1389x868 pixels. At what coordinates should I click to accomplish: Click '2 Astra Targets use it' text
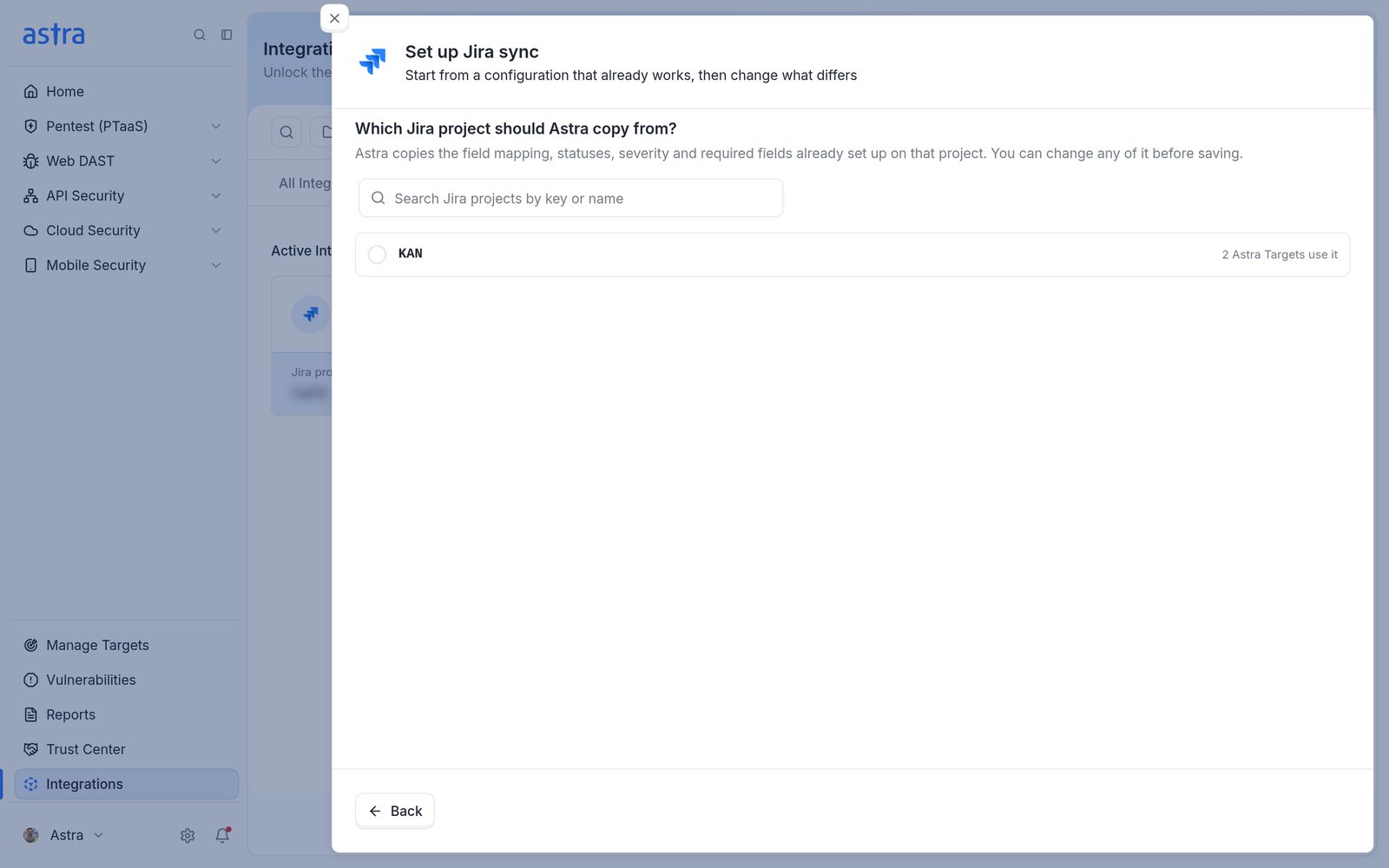(x=1280, y=254)
